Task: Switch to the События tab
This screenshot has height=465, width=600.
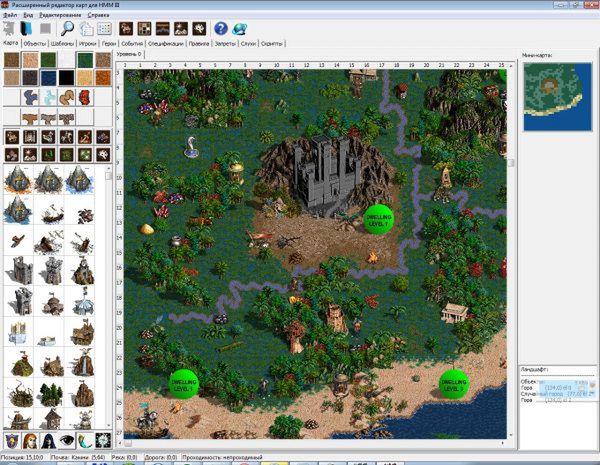Action: (132, 44)
